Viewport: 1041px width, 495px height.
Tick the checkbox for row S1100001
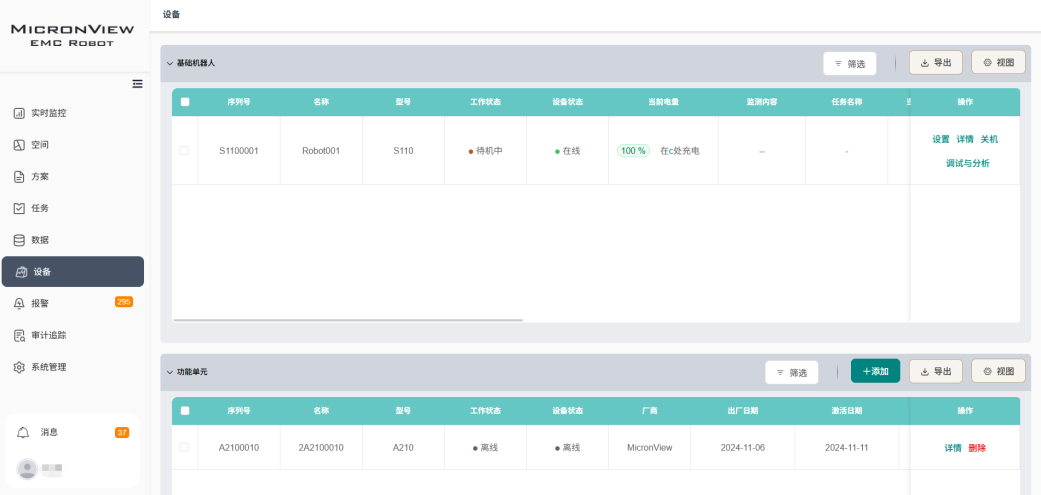[184, 151]
